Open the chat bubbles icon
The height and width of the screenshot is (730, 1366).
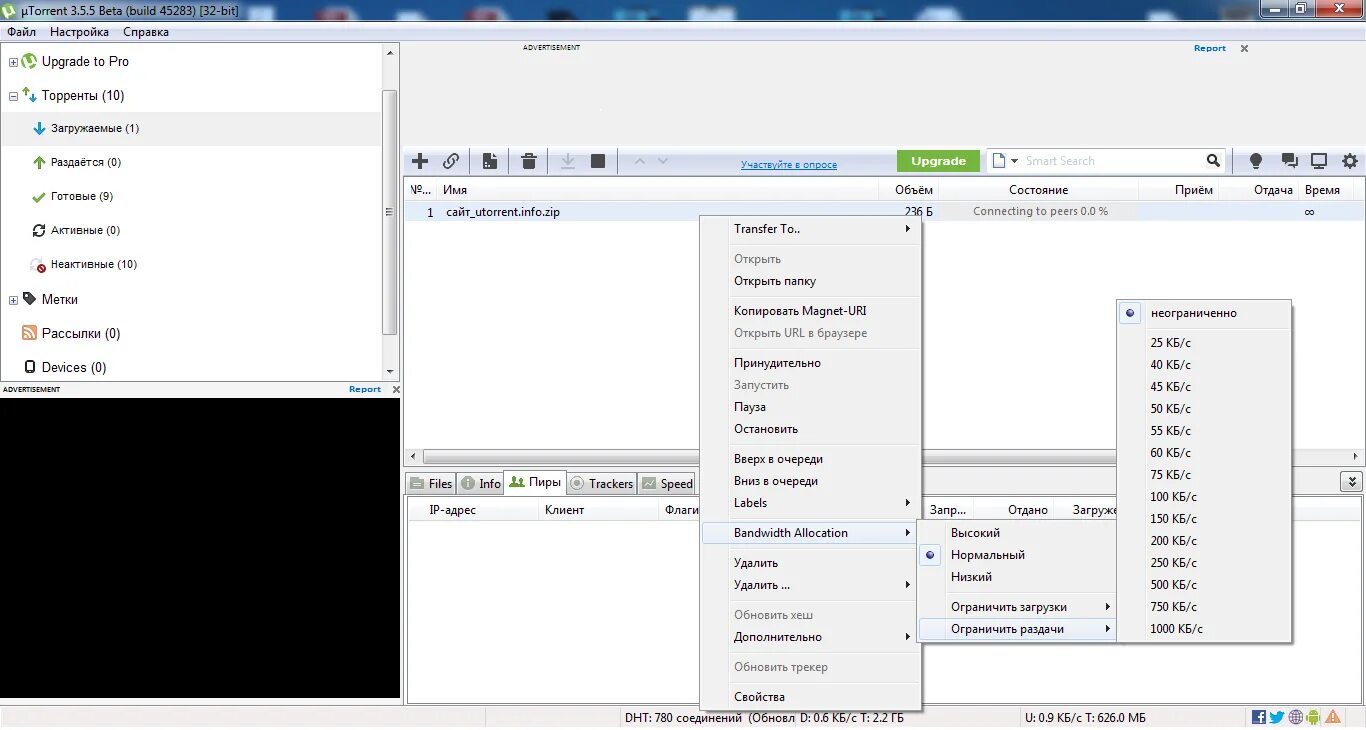pos(1289,161)
